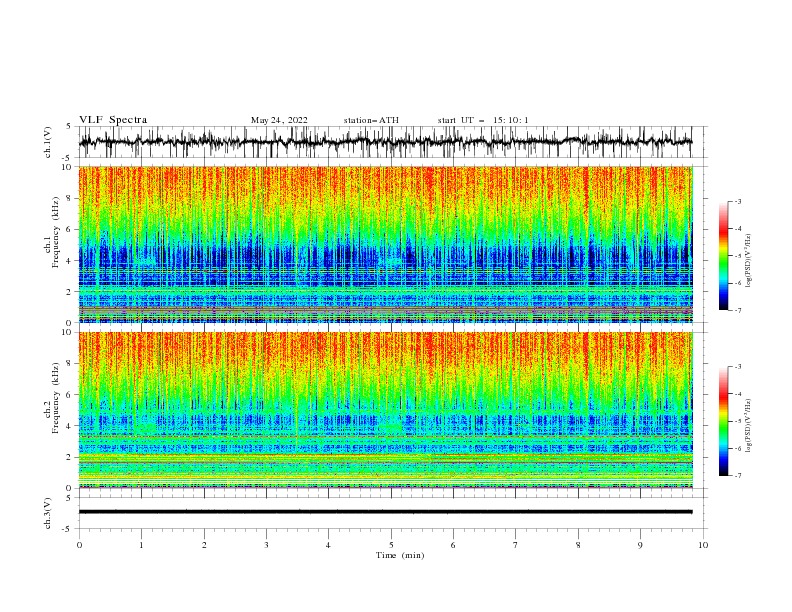Select the ch.2 colorbar "log(PSD)(V²/Hz)" label
The width and height of the screenshot is (792, 612).
(748, 426)
